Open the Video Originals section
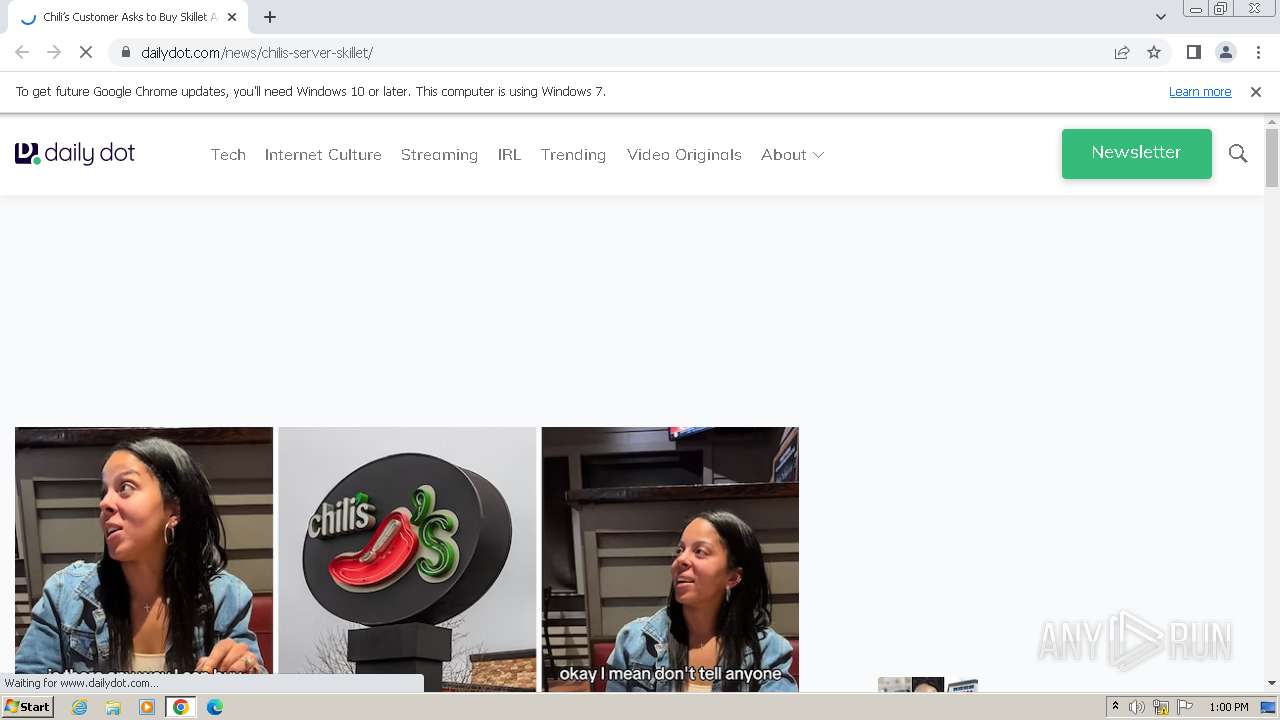1280x720 pixels. [x=684, y=155]
